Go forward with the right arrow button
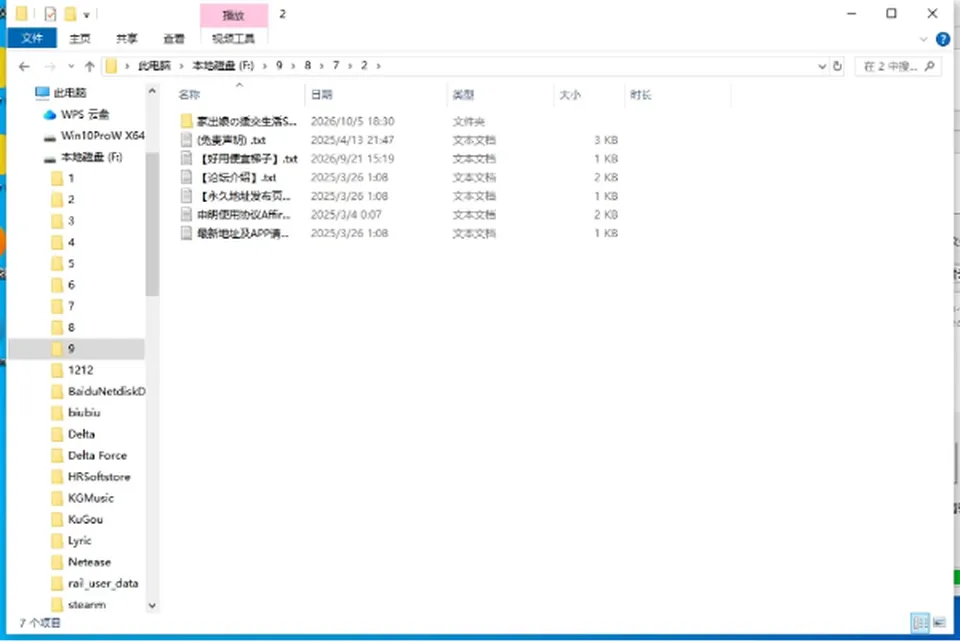Image resolution: width=960 pixels, height=642 pixels. click(50, 66)
